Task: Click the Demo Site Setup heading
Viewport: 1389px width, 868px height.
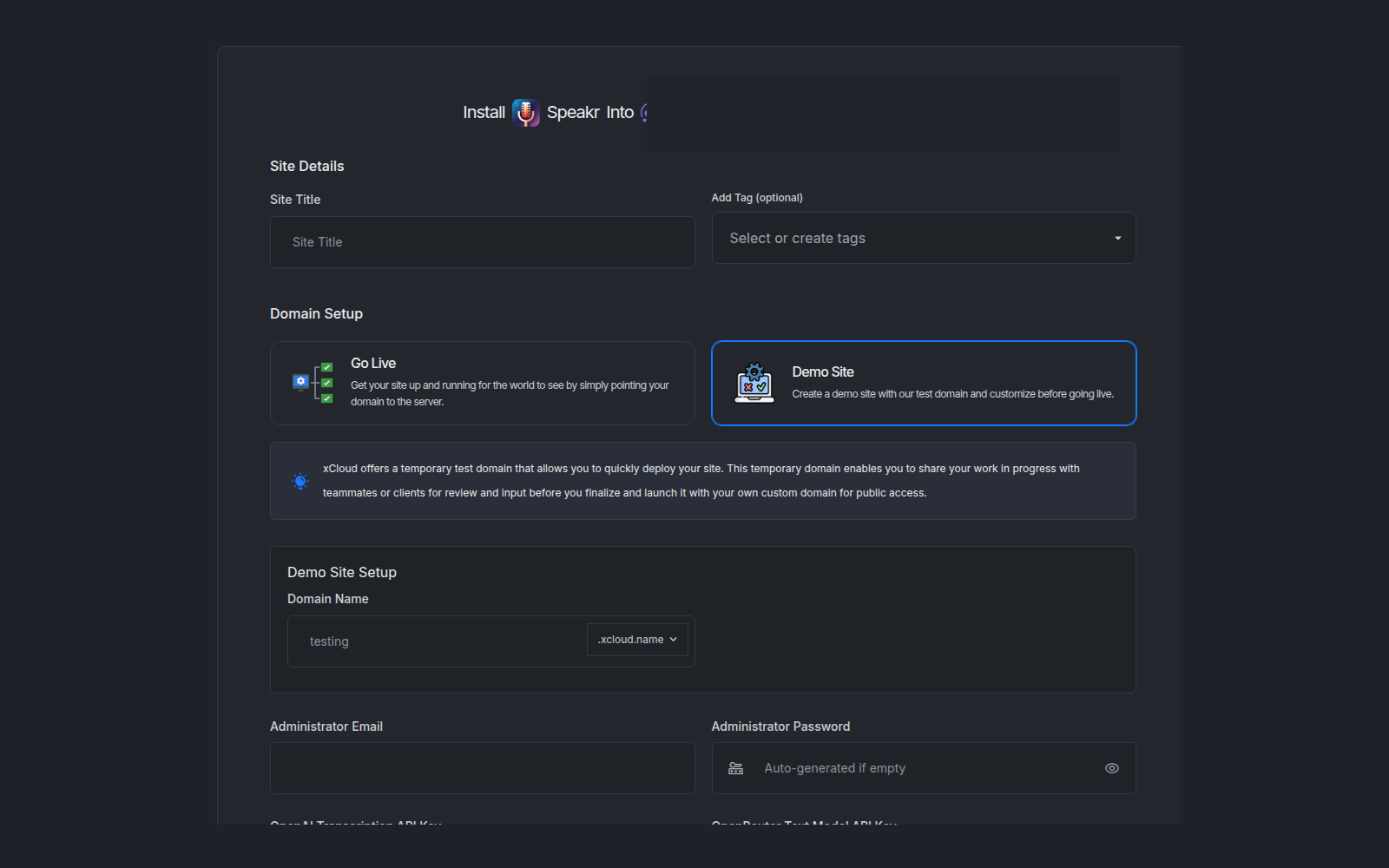Action: pos(342,572)
